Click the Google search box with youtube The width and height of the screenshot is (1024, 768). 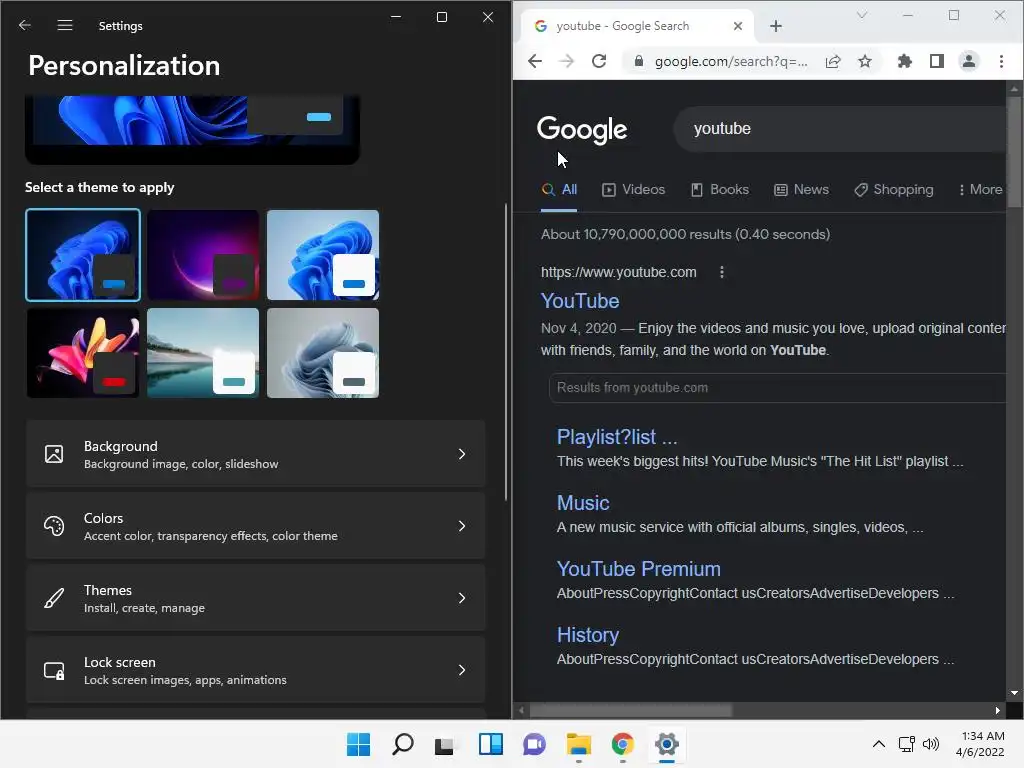[x=840, y=129]
